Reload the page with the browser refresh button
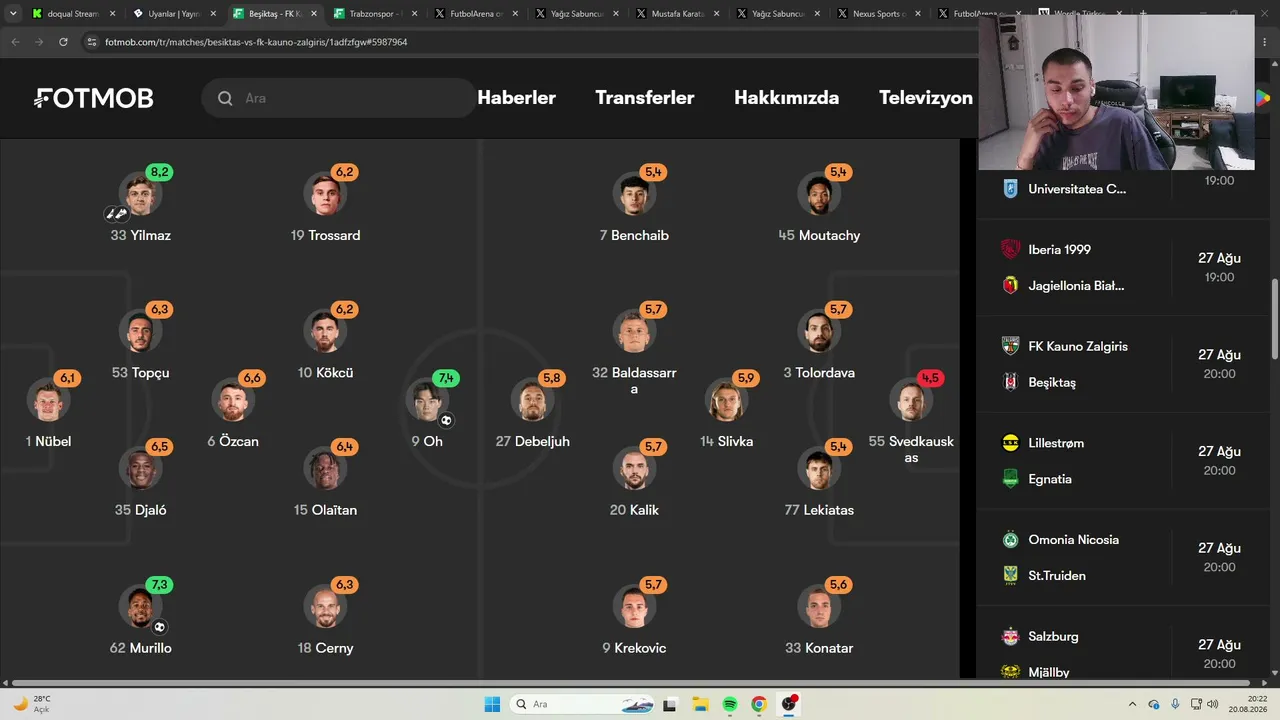Image resolution: width=1280 pixels, height=720 pixels. pos(63,42)
